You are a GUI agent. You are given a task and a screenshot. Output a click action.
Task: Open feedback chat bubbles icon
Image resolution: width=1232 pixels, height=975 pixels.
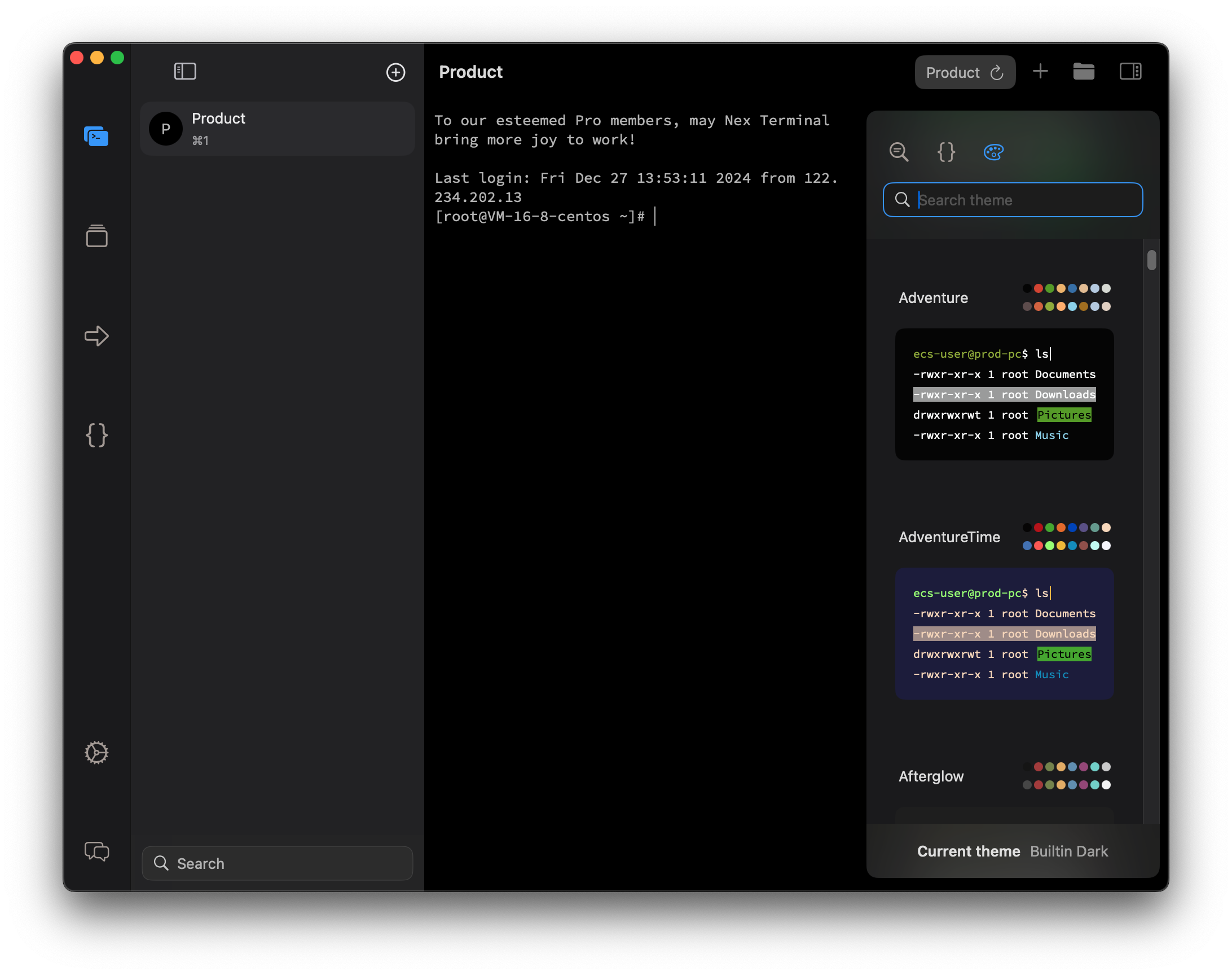point(96,851)
